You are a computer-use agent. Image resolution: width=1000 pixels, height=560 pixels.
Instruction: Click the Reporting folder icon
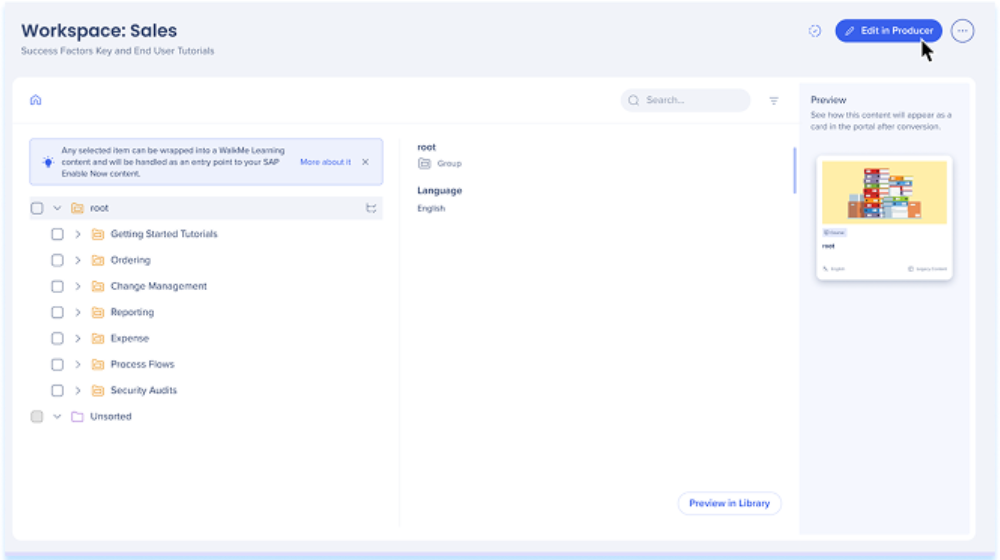click(x=98, y=312)
